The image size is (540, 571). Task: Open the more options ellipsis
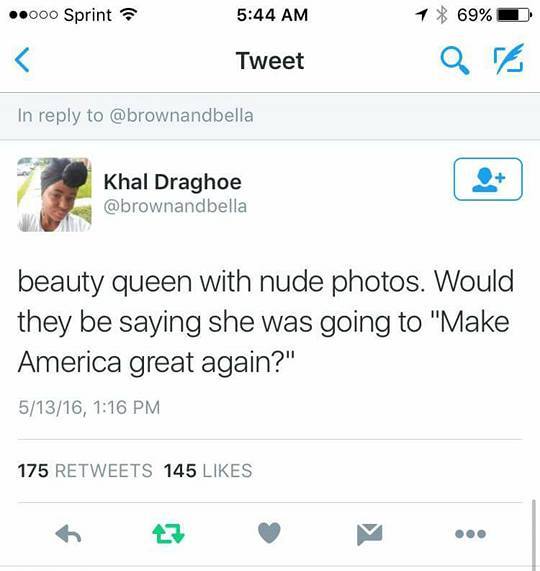470,534
